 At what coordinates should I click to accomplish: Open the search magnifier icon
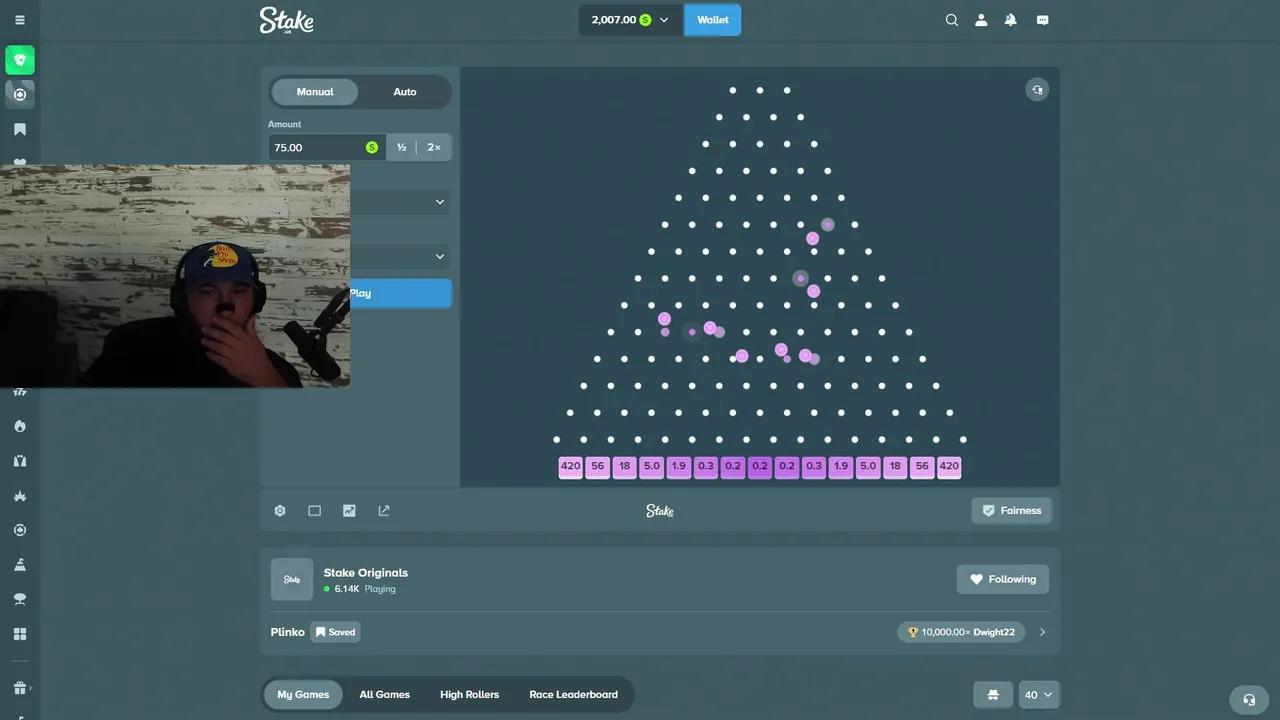click(952, 20)
